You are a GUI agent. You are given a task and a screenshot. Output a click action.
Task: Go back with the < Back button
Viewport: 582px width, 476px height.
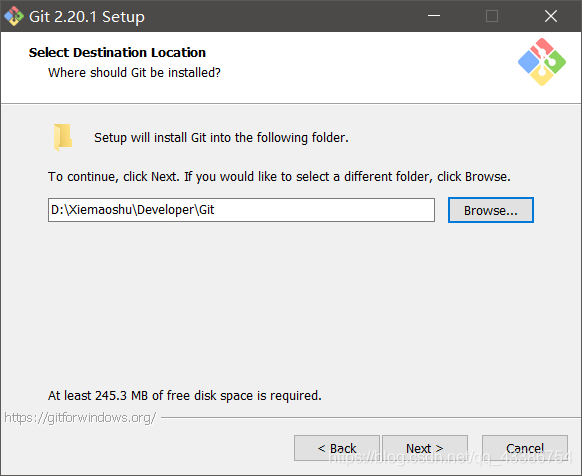(x=337, y=448)
